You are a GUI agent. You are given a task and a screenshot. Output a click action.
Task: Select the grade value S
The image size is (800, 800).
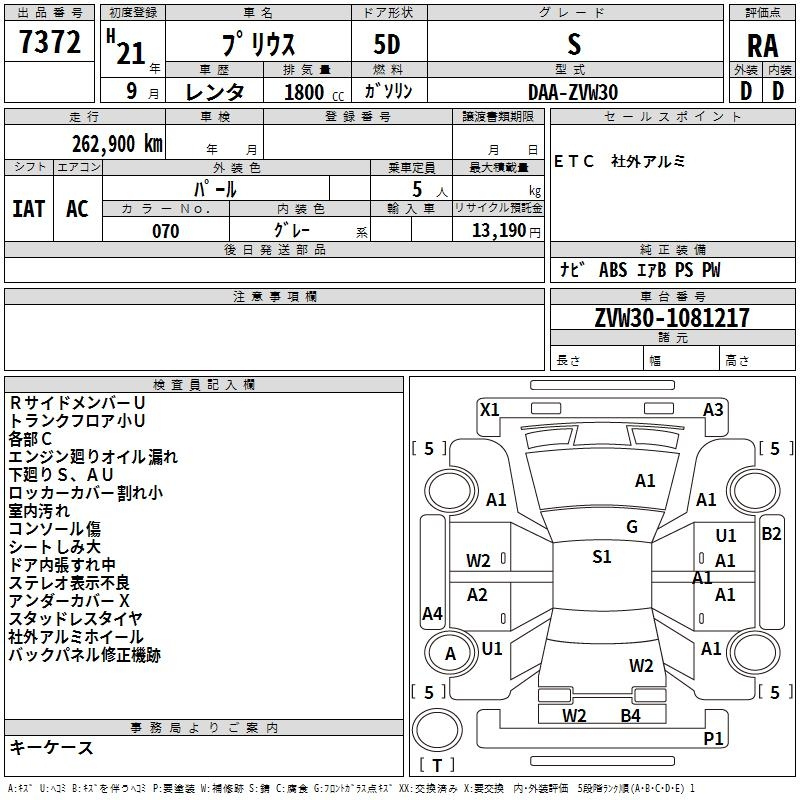point(574,44)
